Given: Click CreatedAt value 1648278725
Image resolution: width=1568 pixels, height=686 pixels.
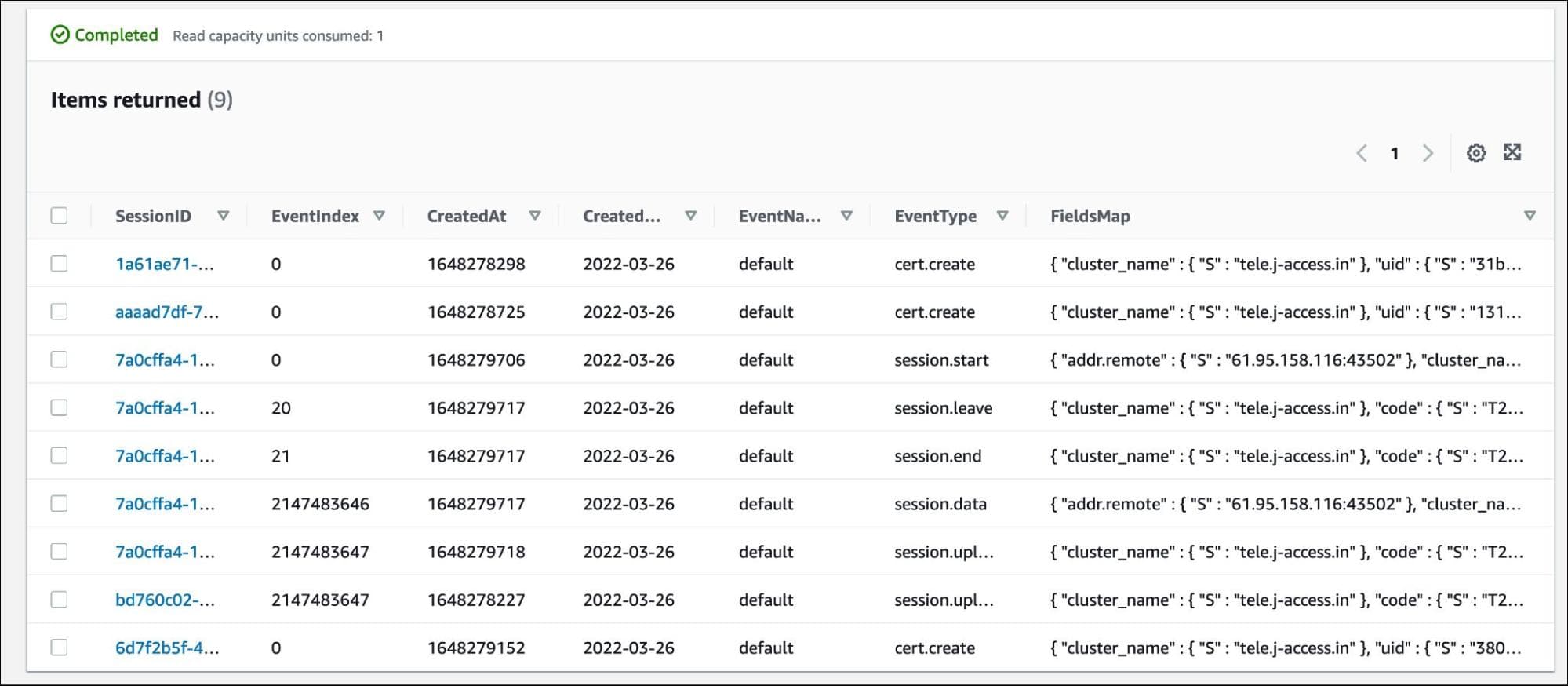Looking at the screenshot, I should [476, 312].
